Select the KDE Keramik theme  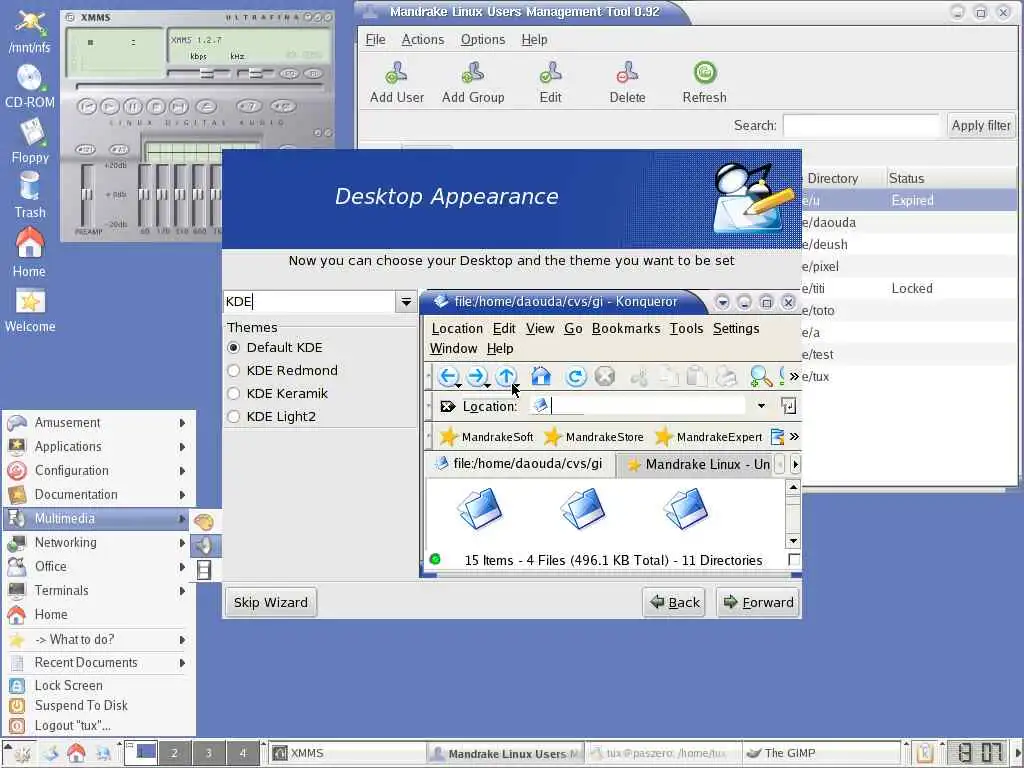[233, 393]
